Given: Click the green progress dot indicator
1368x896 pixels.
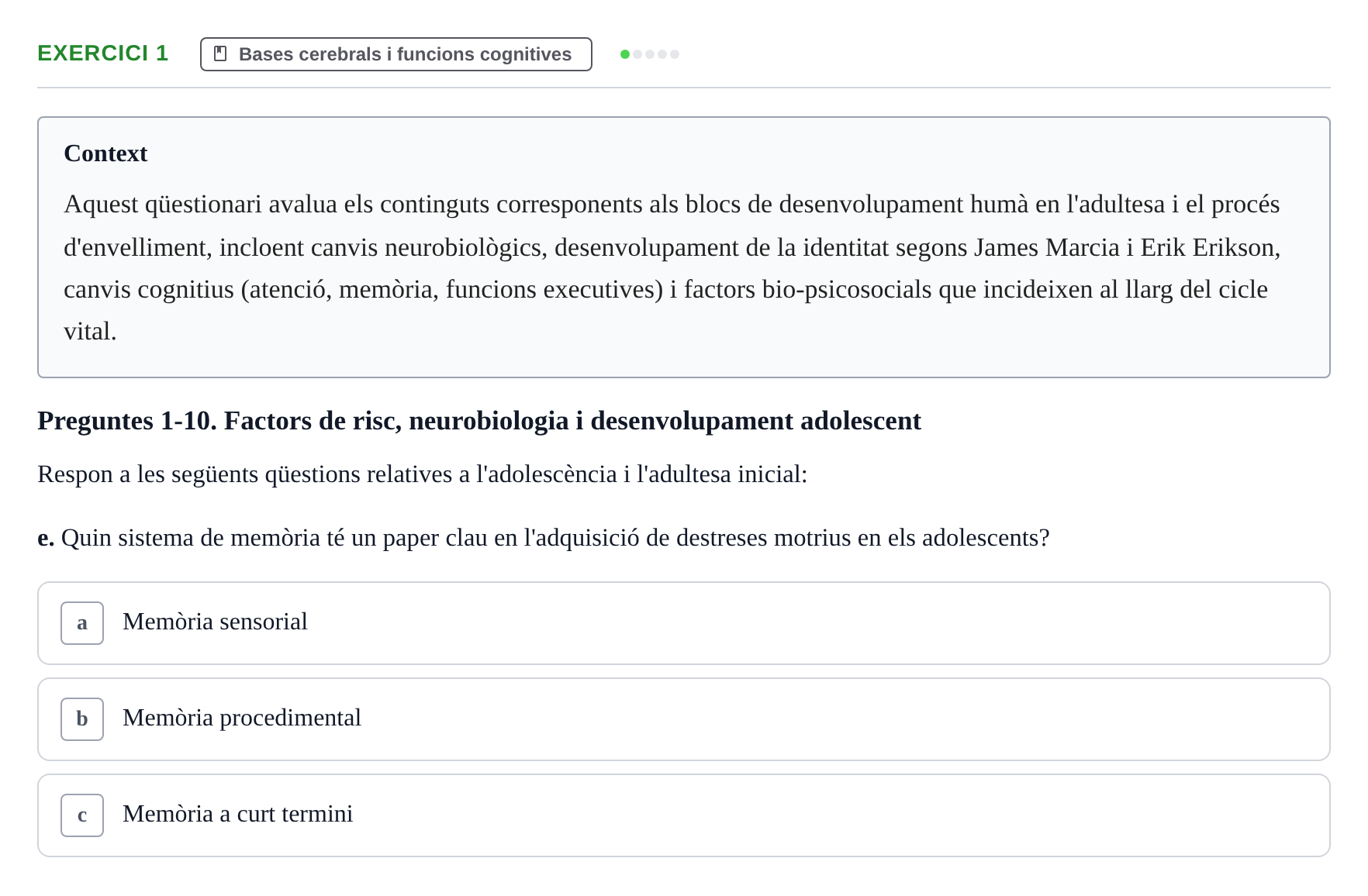Looking at the screenshot, I should point(625,54).
